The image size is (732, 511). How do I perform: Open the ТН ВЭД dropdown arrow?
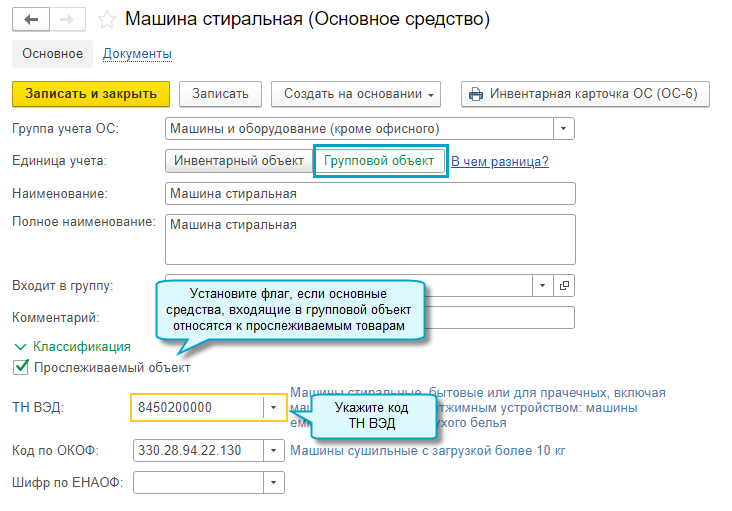[x=274, y=407]
